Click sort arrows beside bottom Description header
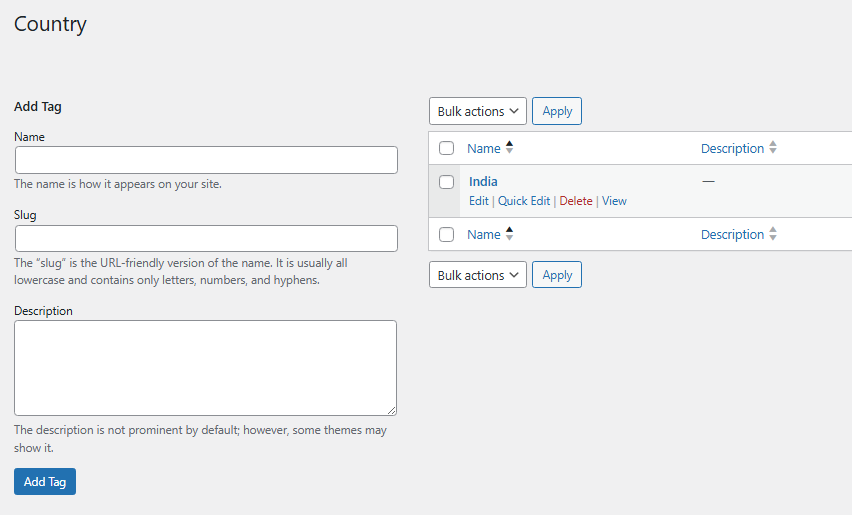Screen dimensions: 852x515 tap(773, 234)
